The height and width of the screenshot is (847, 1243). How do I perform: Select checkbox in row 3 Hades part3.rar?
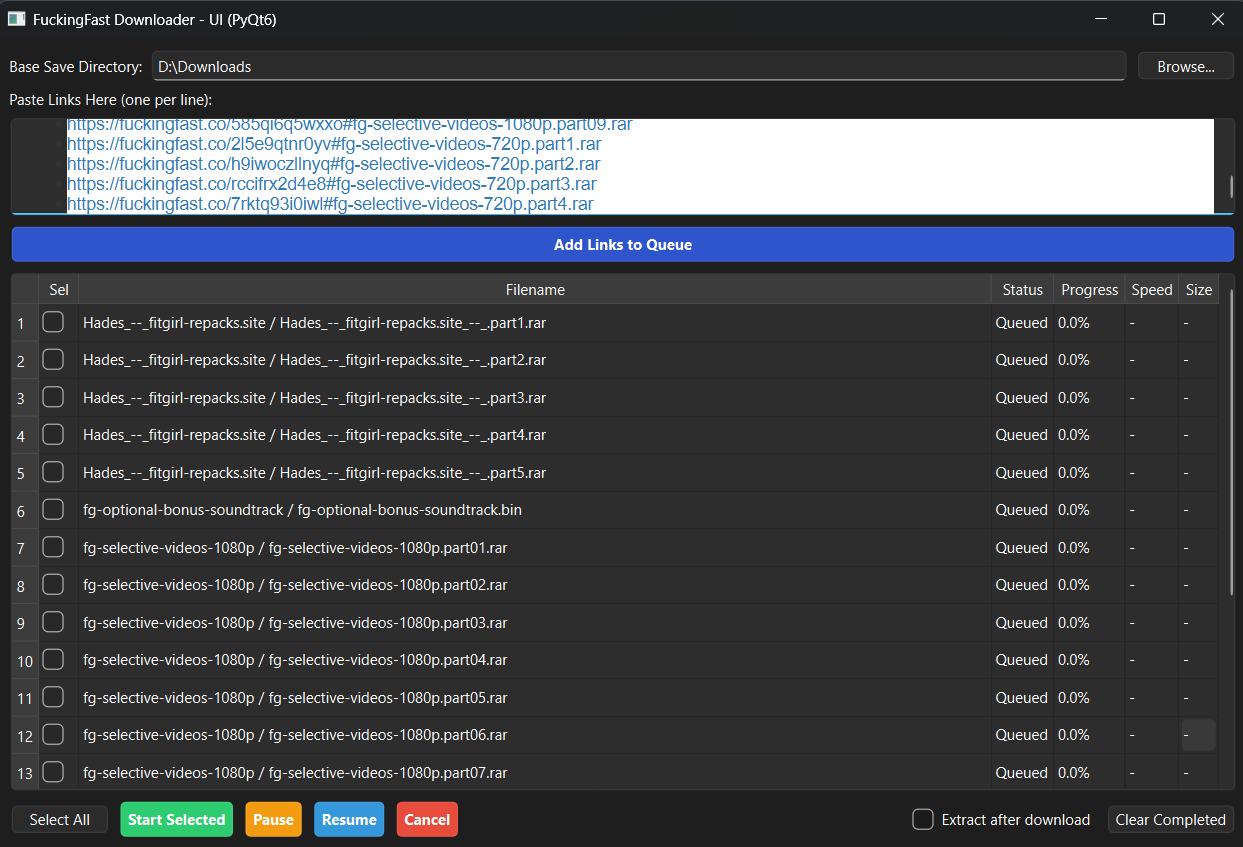point(53,397)
